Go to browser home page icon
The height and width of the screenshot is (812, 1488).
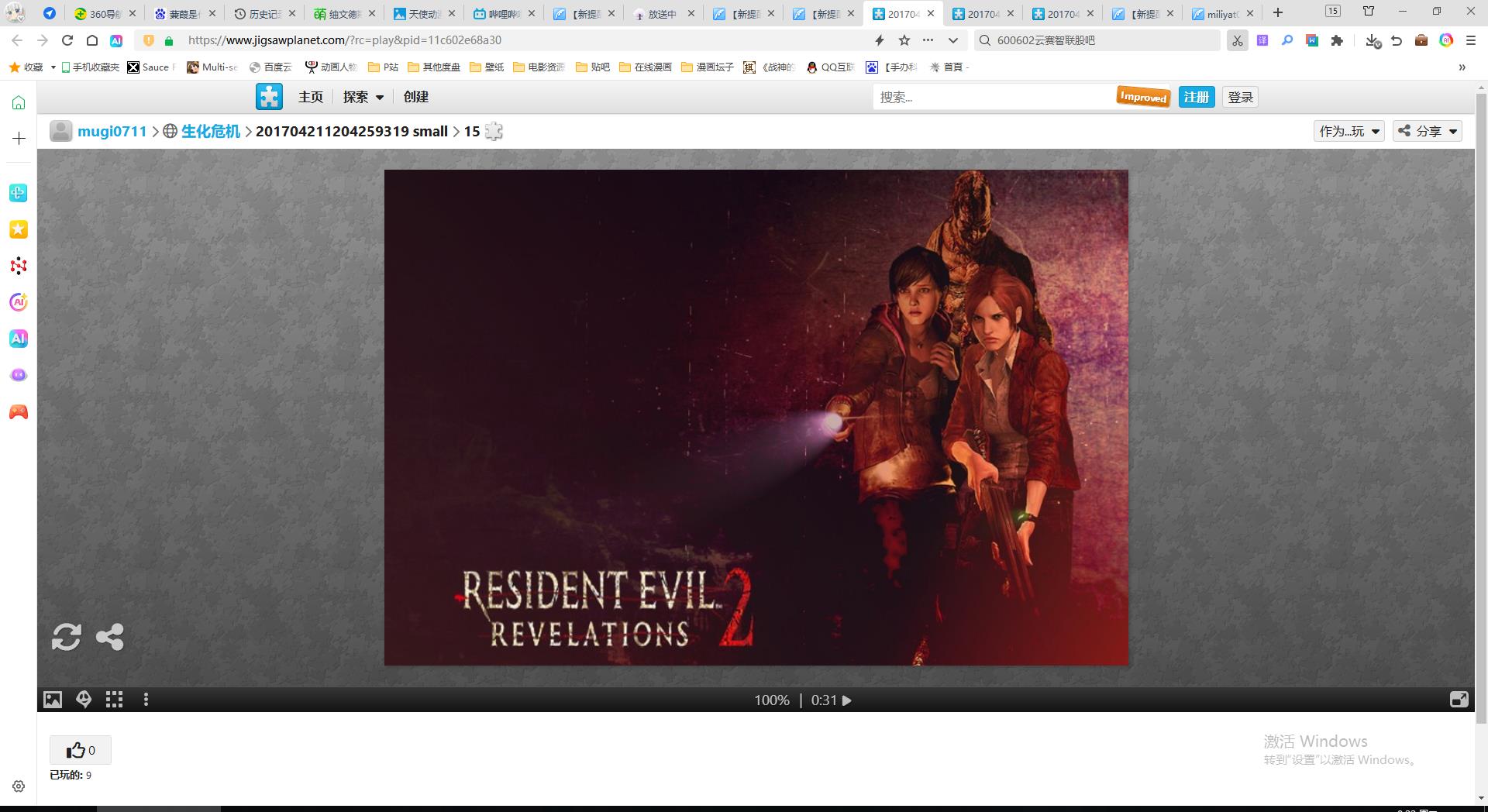[92, 40]
